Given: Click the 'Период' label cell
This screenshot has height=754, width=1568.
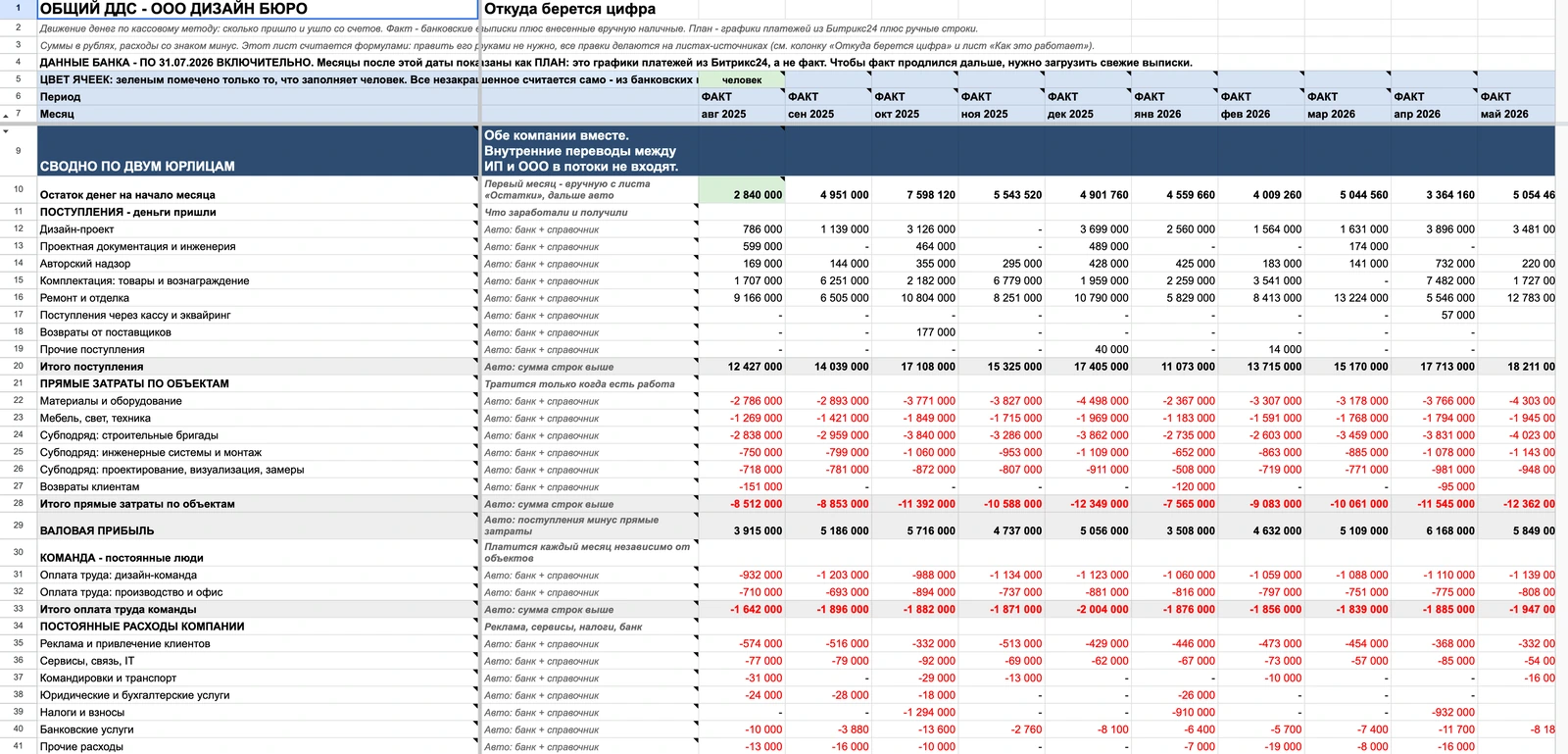Looking at the screenshot, I should point(259,97).
